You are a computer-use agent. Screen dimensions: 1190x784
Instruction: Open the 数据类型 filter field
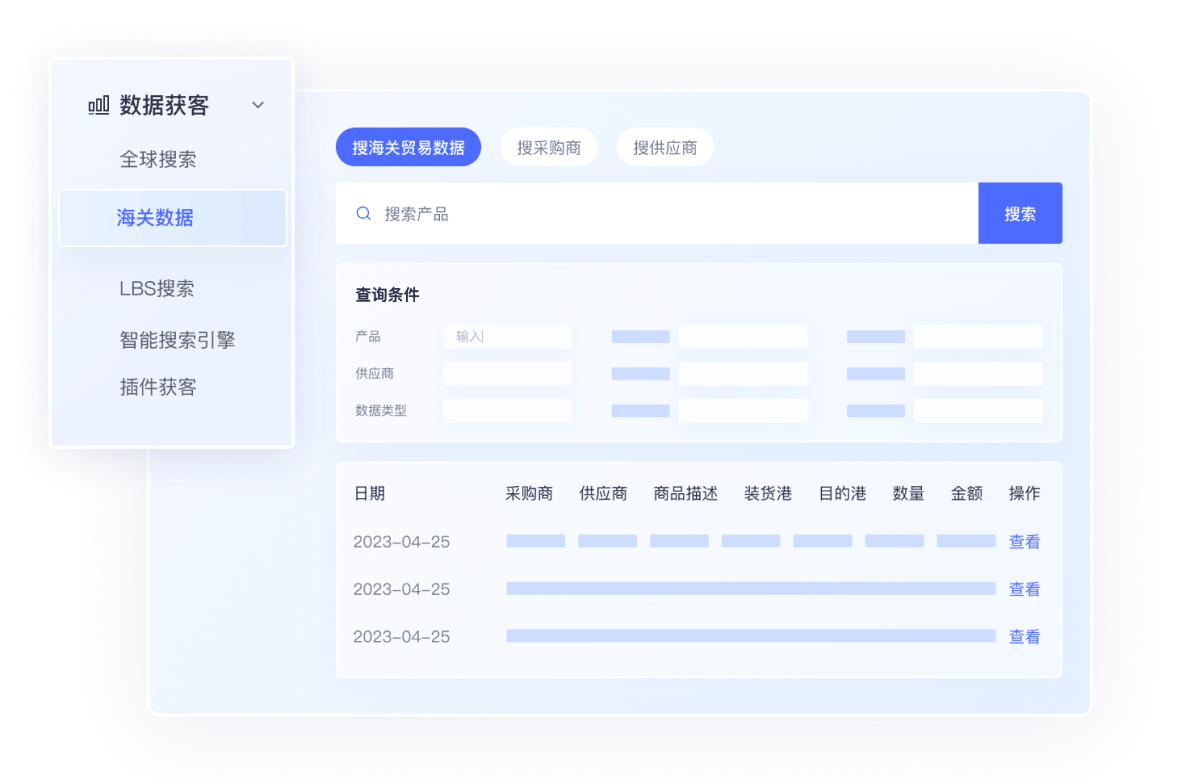[508, 411]
